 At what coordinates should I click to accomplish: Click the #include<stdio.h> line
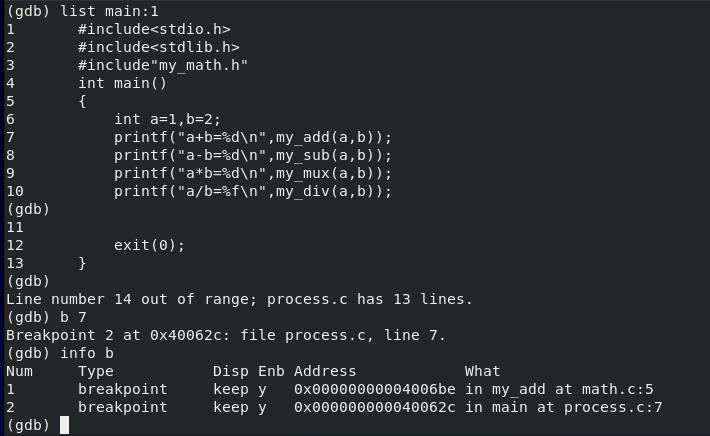154,29
